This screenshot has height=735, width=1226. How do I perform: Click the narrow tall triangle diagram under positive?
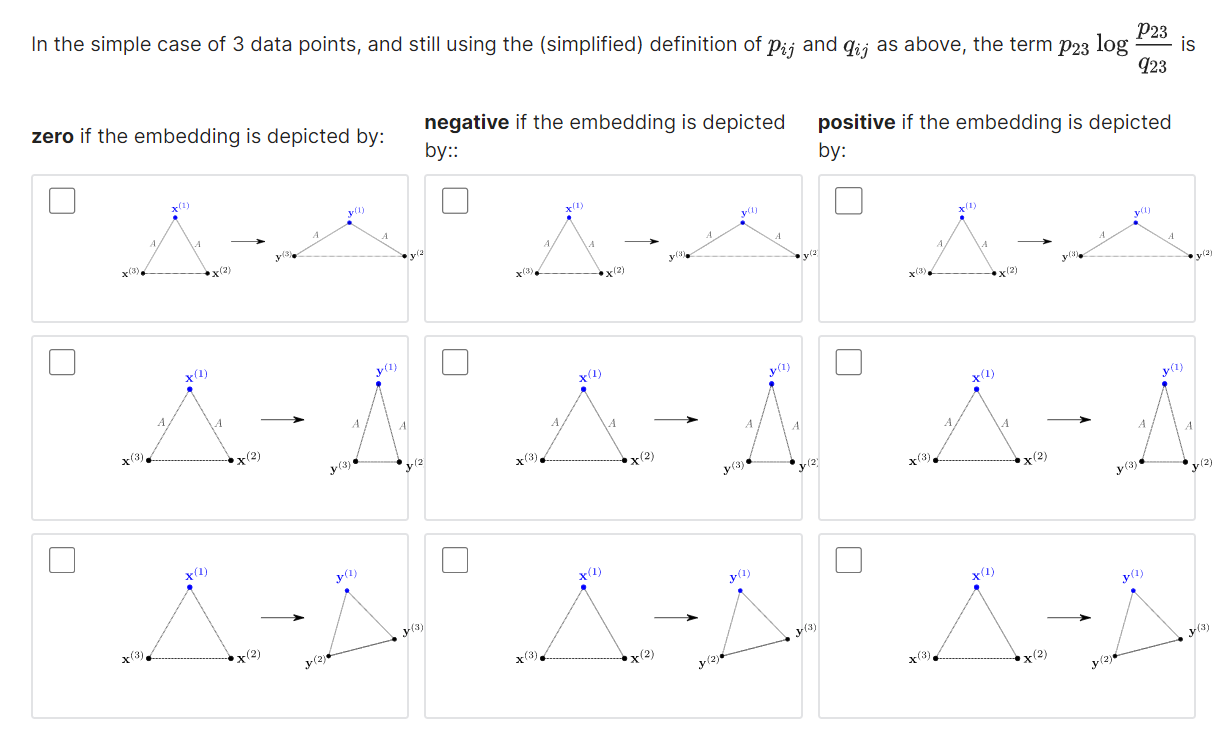click(x=1058, y=420)
